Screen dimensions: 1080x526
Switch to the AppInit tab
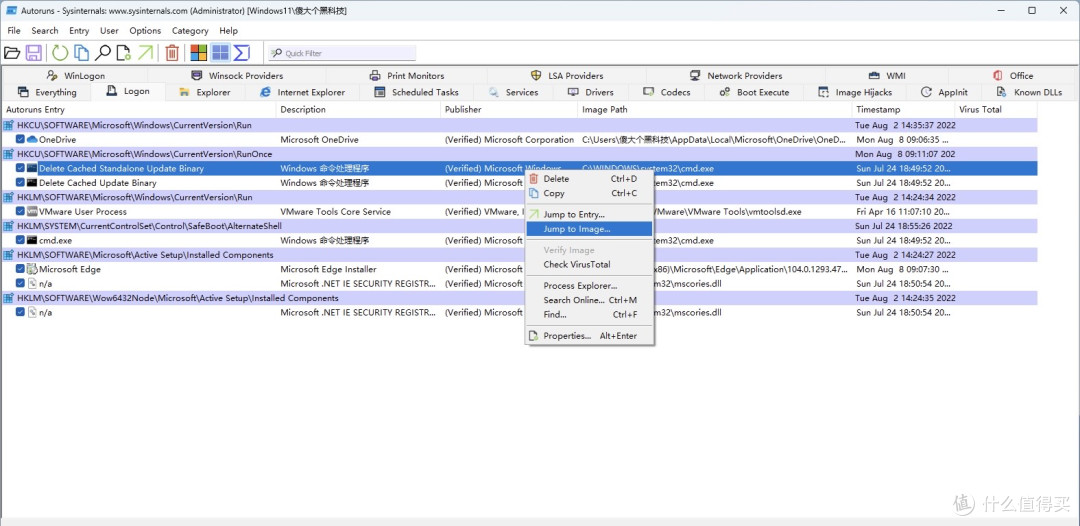tap(944, 92)
